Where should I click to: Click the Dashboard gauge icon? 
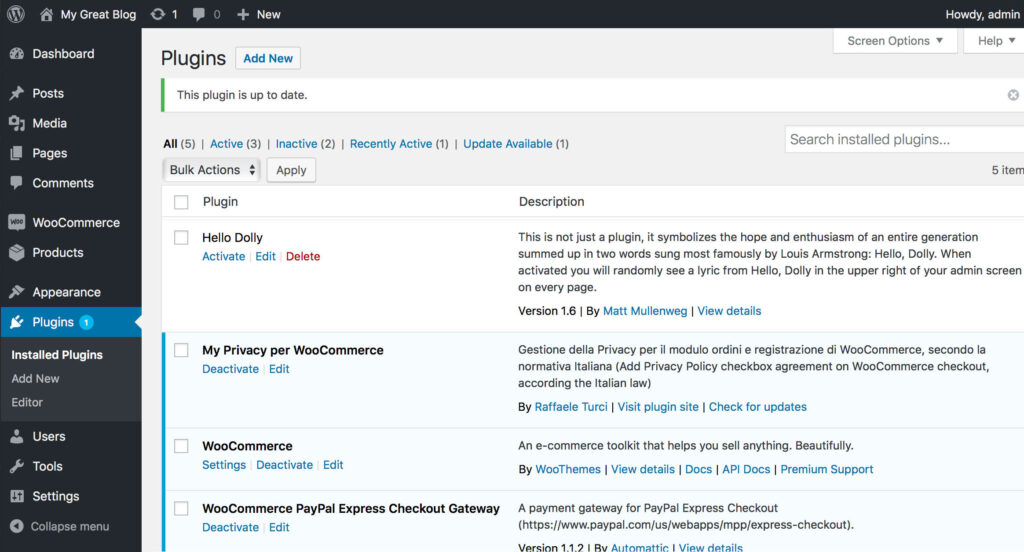17,54
